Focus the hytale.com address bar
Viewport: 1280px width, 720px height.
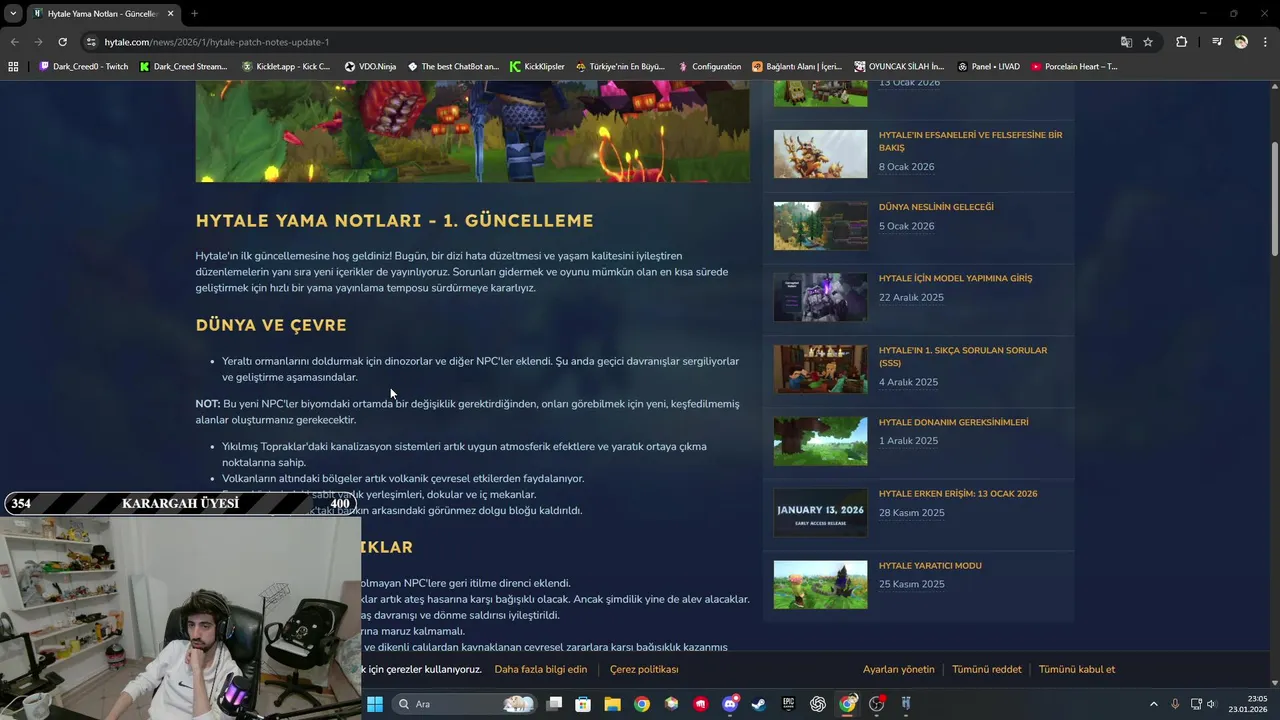tap(600, 42)
